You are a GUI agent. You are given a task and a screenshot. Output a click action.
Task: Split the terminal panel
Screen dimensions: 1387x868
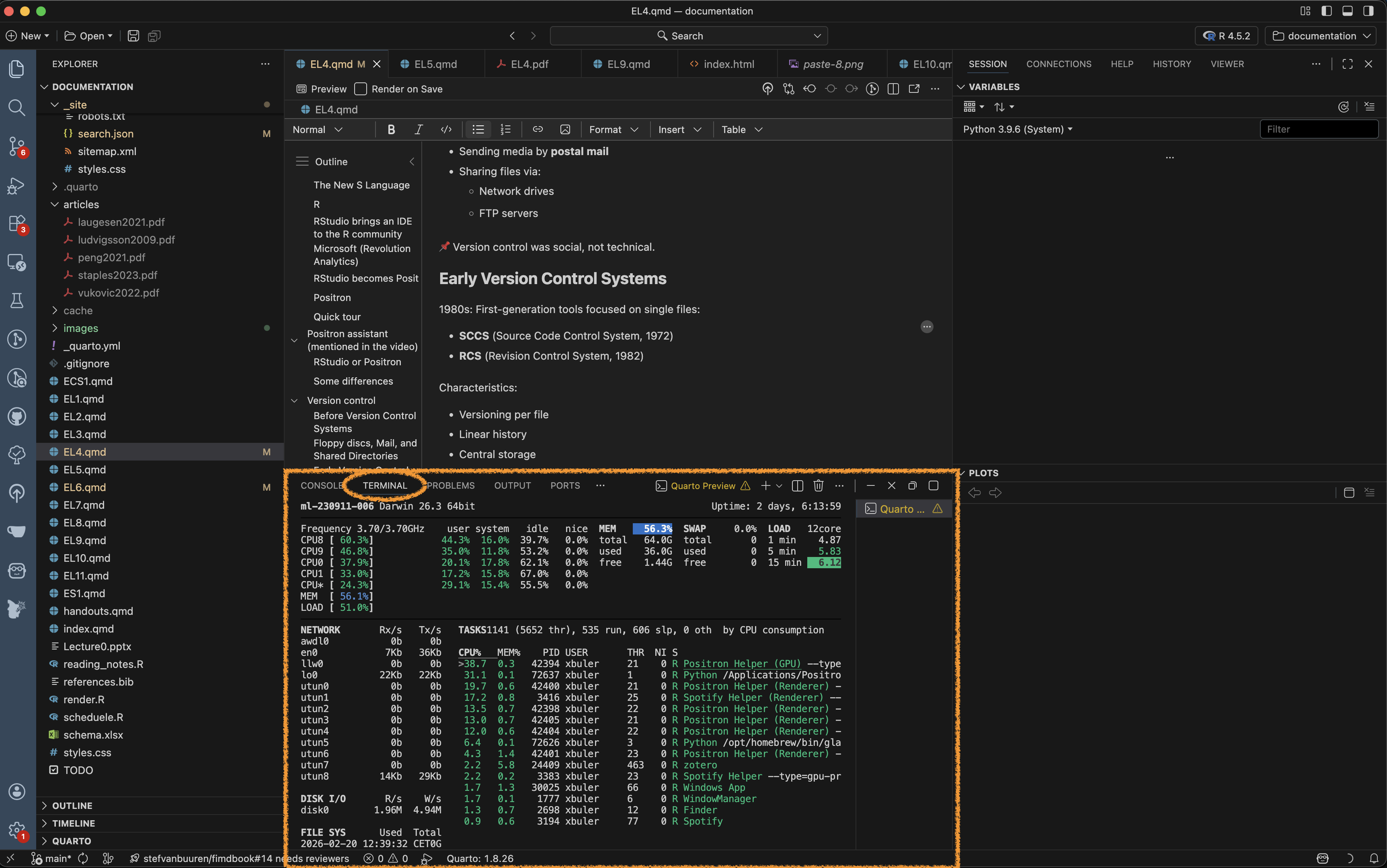pos(797,486)
